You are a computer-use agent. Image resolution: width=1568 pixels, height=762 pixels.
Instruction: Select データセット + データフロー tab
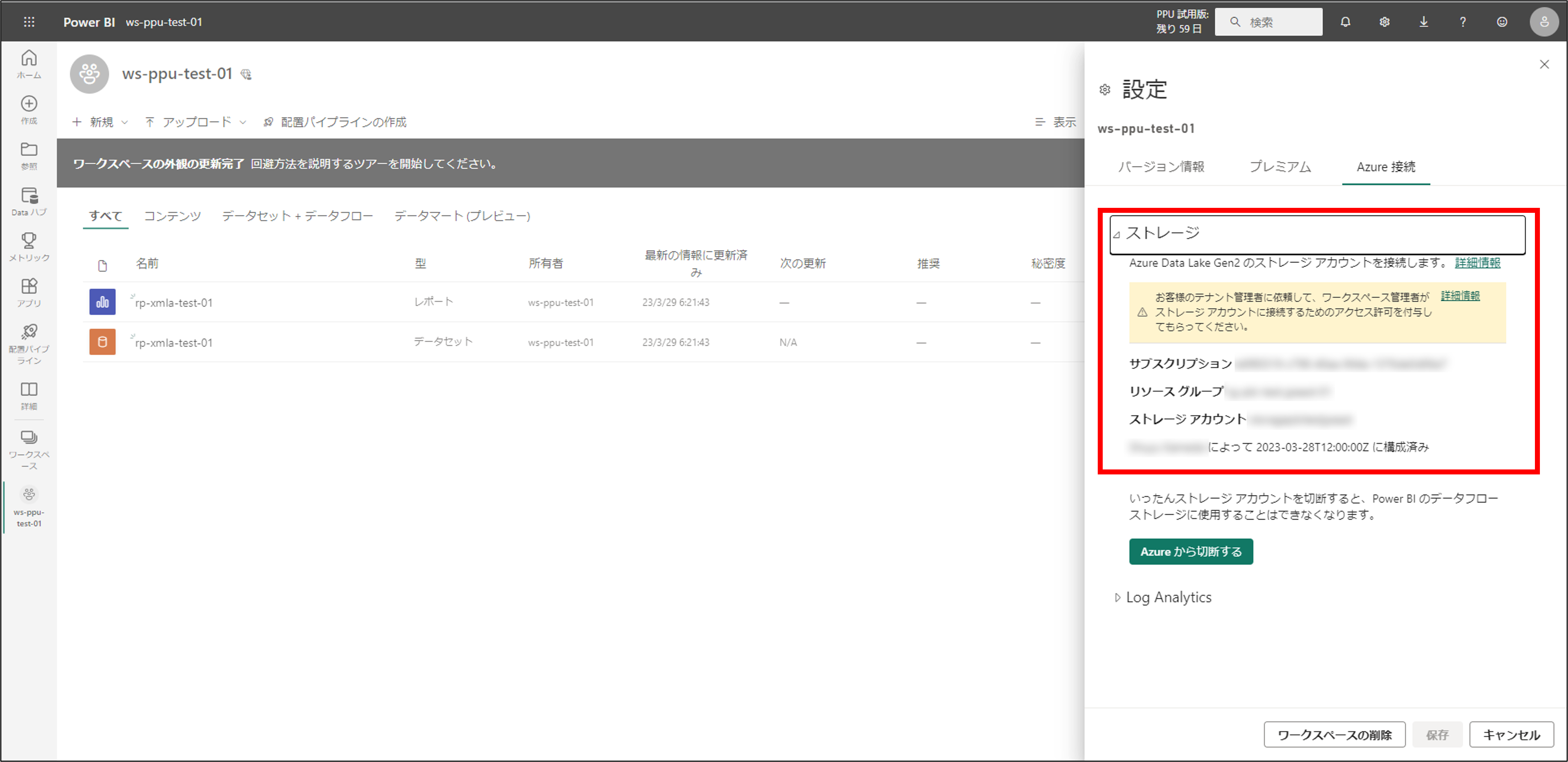(x=297, y=216)
